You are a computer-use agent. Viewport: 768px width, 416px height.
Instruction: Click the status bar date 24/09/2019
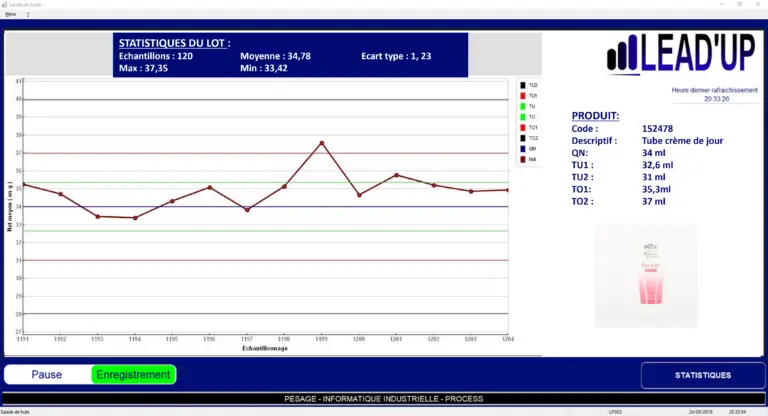tap(700, 412)
